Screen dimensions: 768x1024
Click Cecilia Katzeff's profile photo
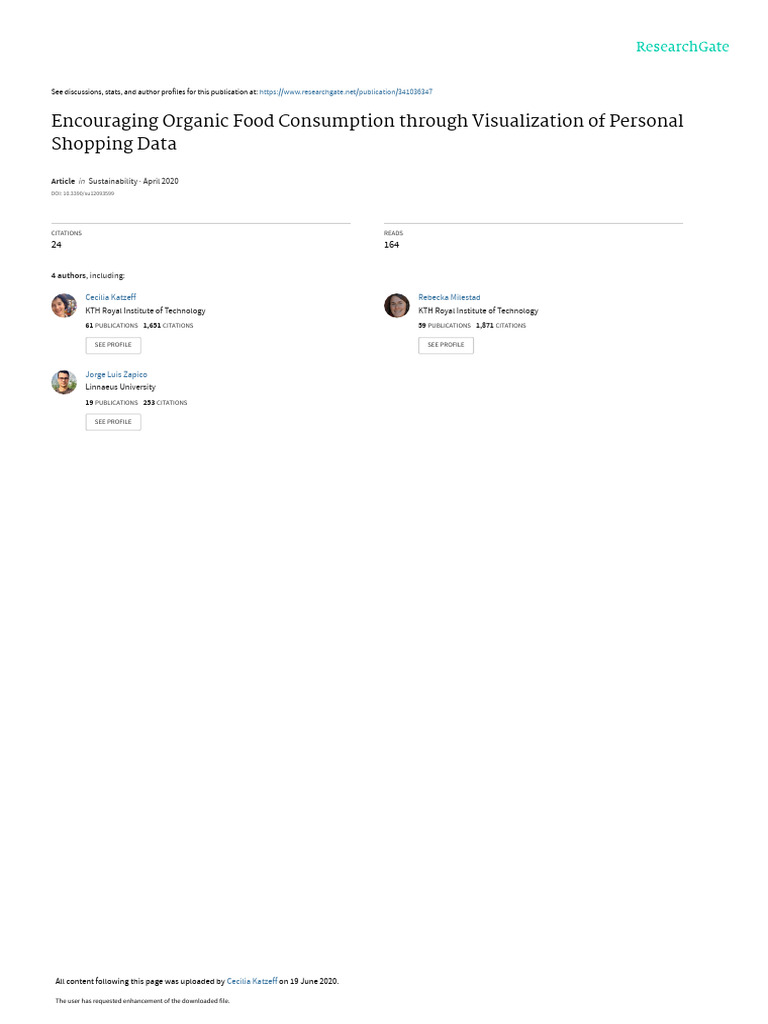(x=64, y=305)
